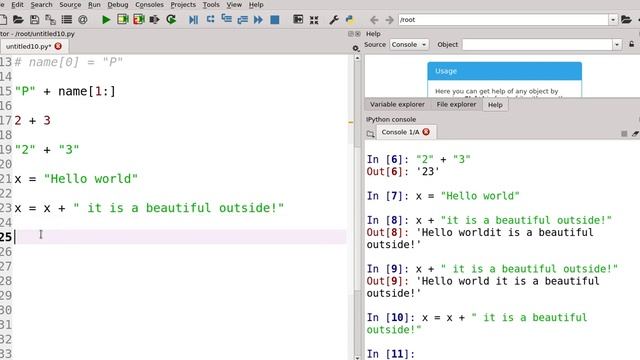
Task: Click the x = "Hello world" editor line
Action: (x=76, y=178)
